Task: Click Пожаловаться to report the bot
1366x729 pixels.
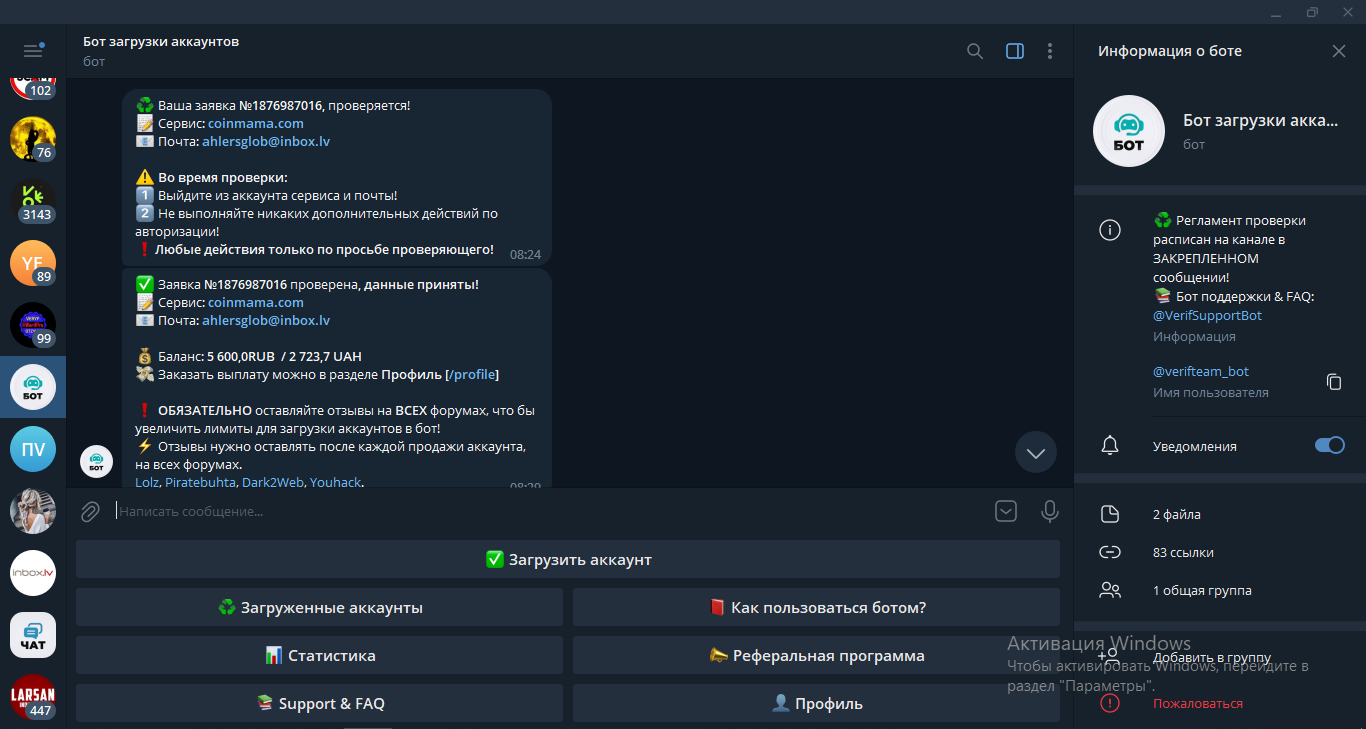Action: (1197, 703)
